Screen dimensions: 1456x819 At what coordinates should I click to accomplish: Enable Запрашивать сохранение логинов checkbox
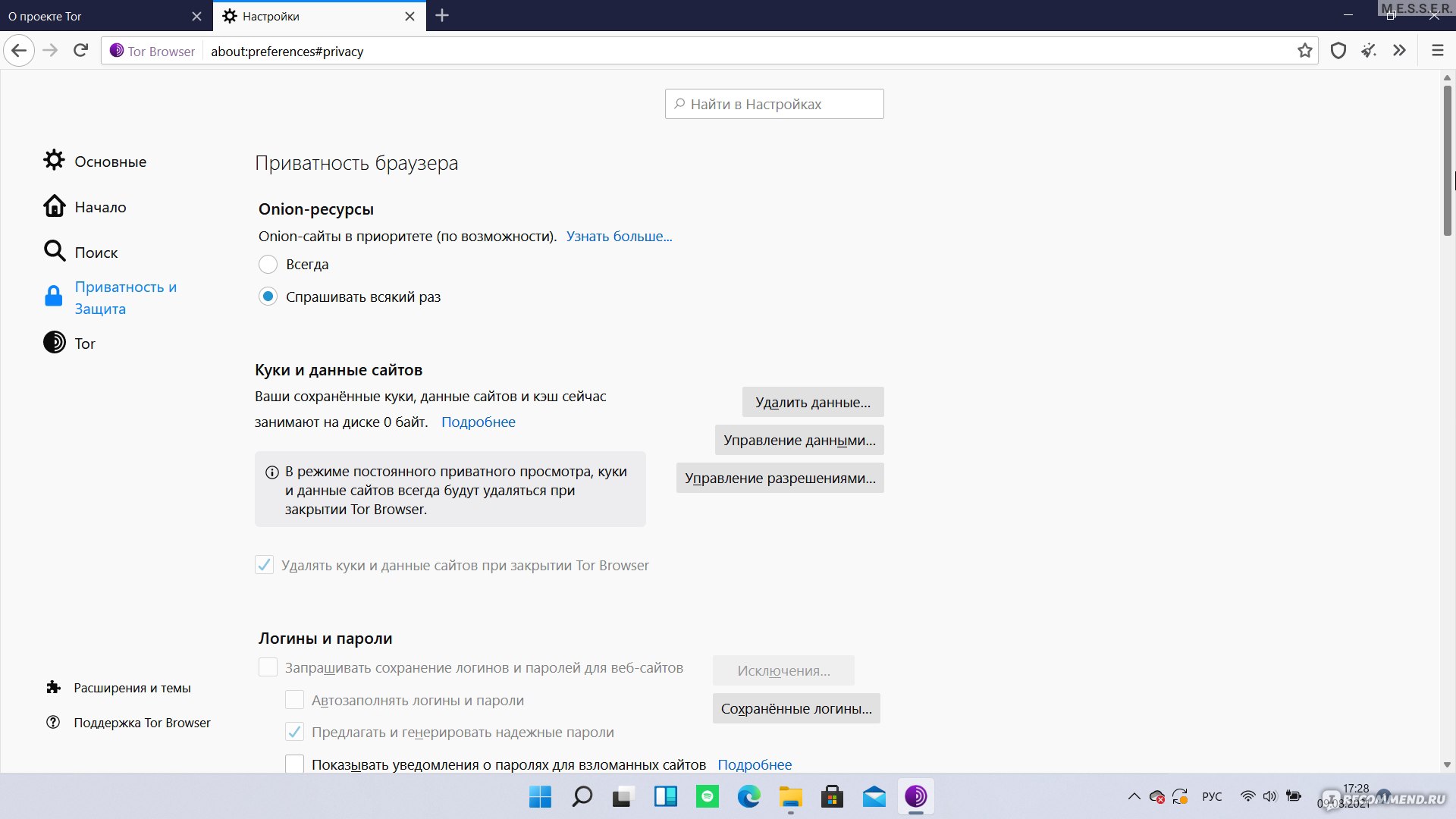point(267,667)
